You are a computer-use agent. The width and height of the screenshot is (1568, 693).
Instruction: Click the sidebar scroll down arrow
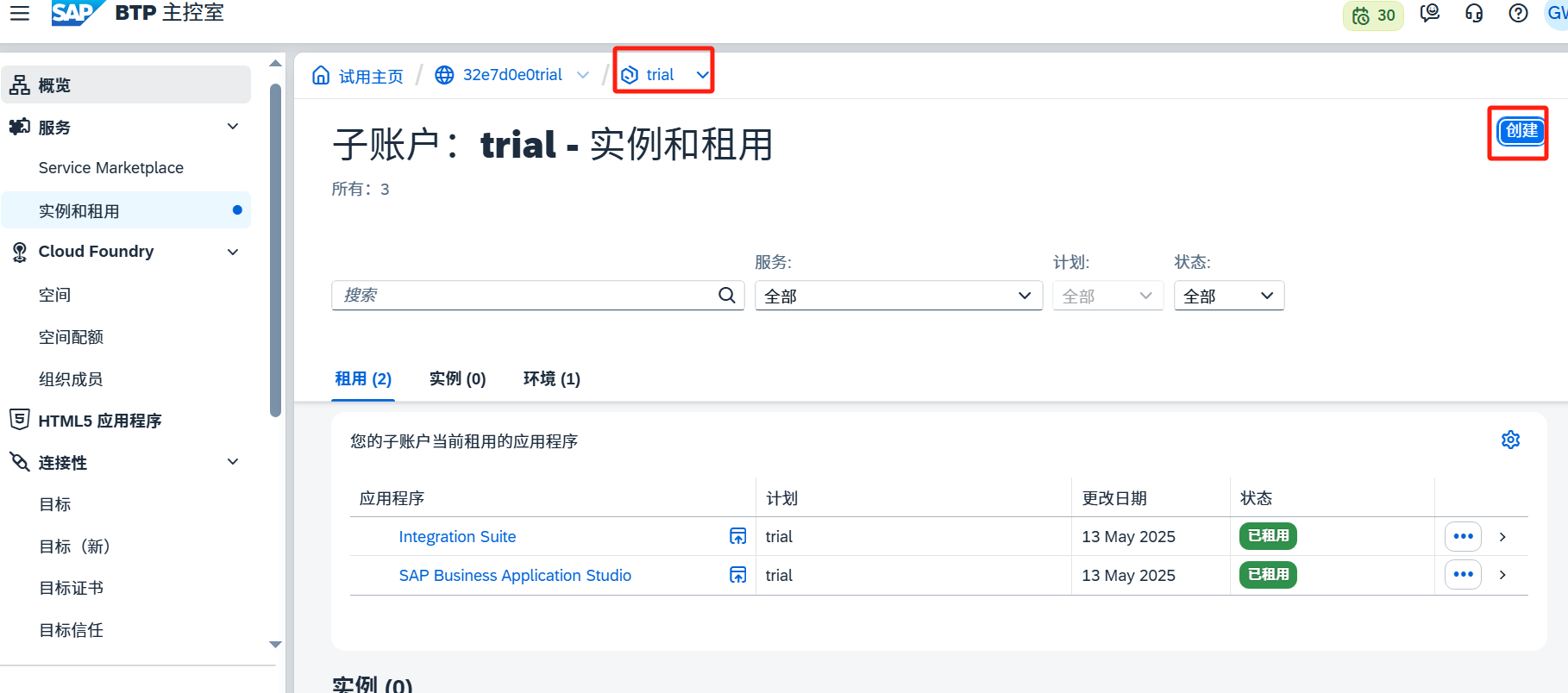point(276,645)
